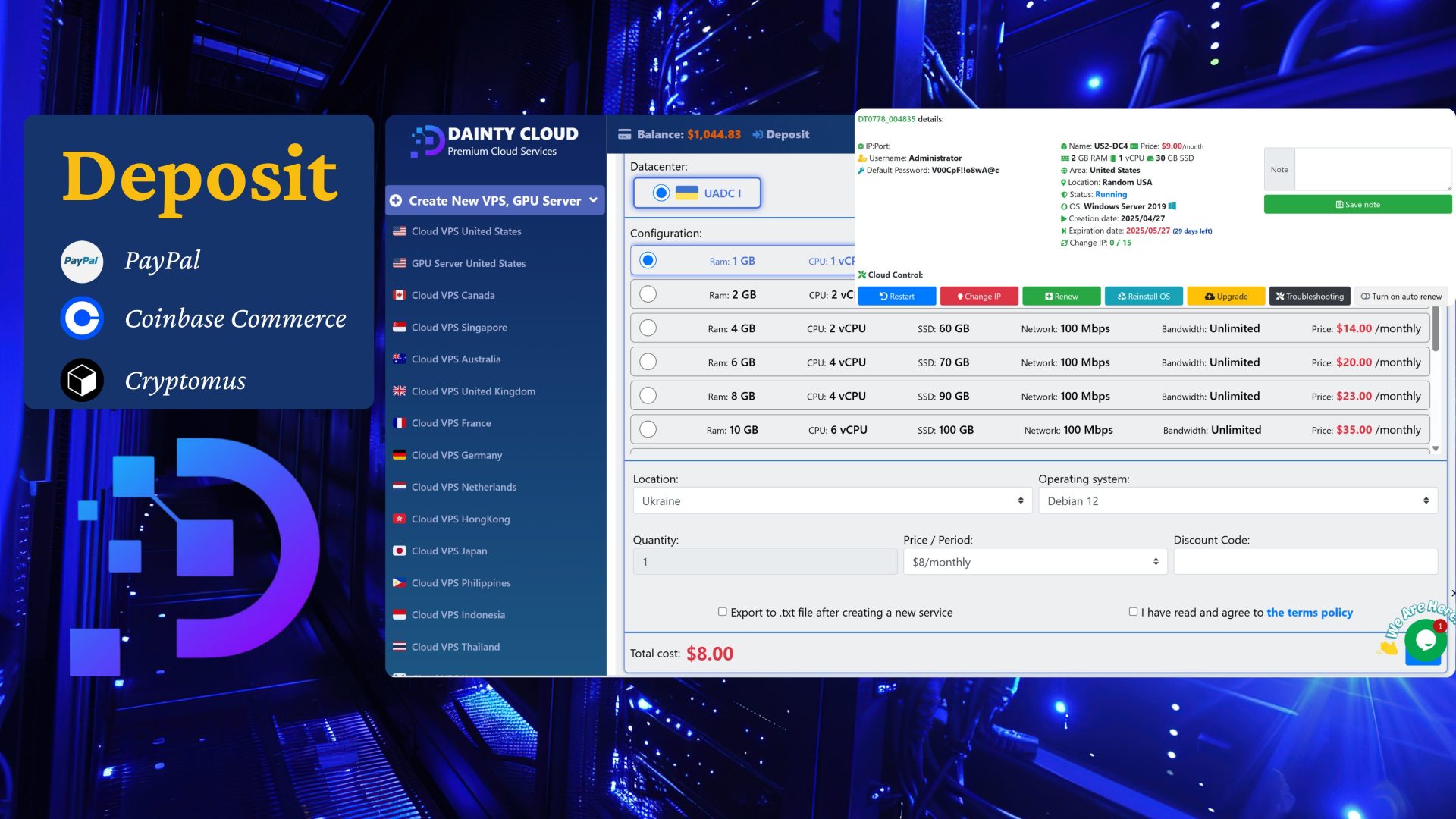The height and width of the screenshot is (819, 1456).
Task: Click the flag icon for GPU Server United States
Action: 400,263
